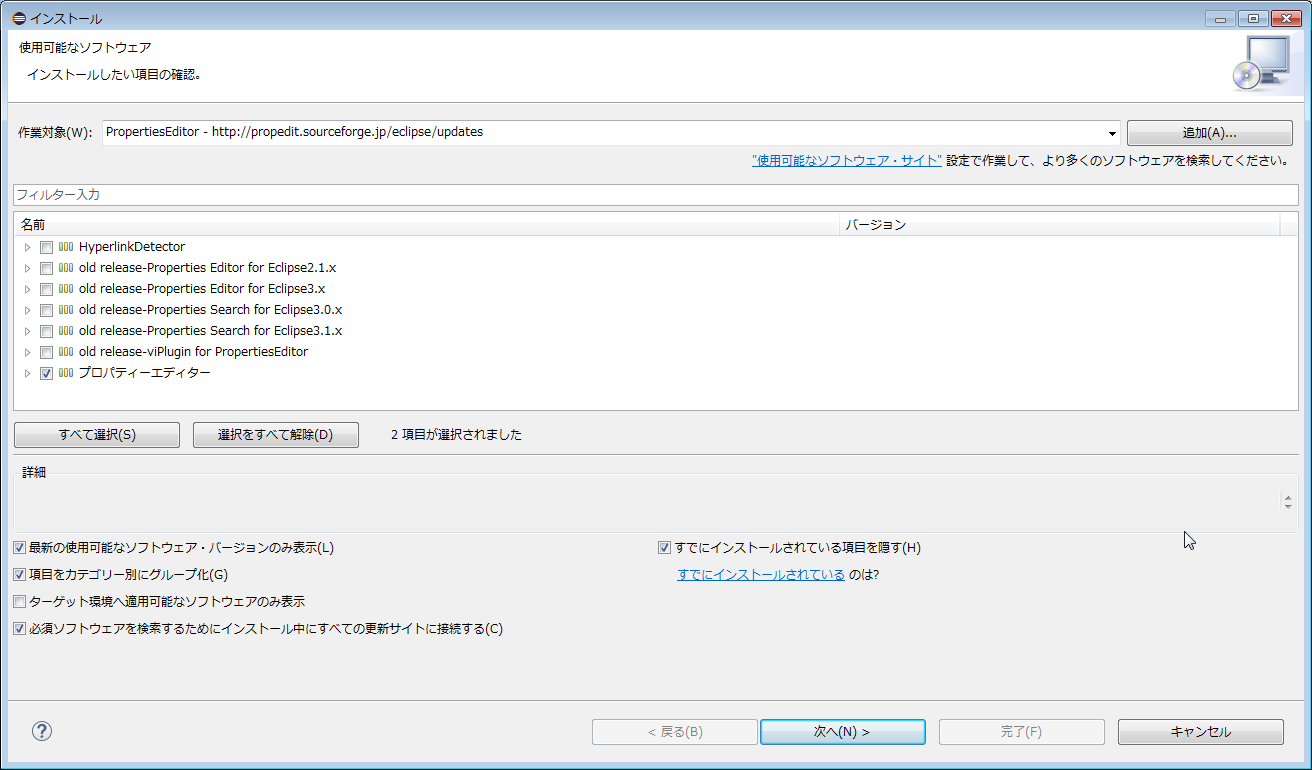Click the category icon beside Properties Editor for Eclipse2.1.x
1312x770 pixels.
[x=66, y=268]
